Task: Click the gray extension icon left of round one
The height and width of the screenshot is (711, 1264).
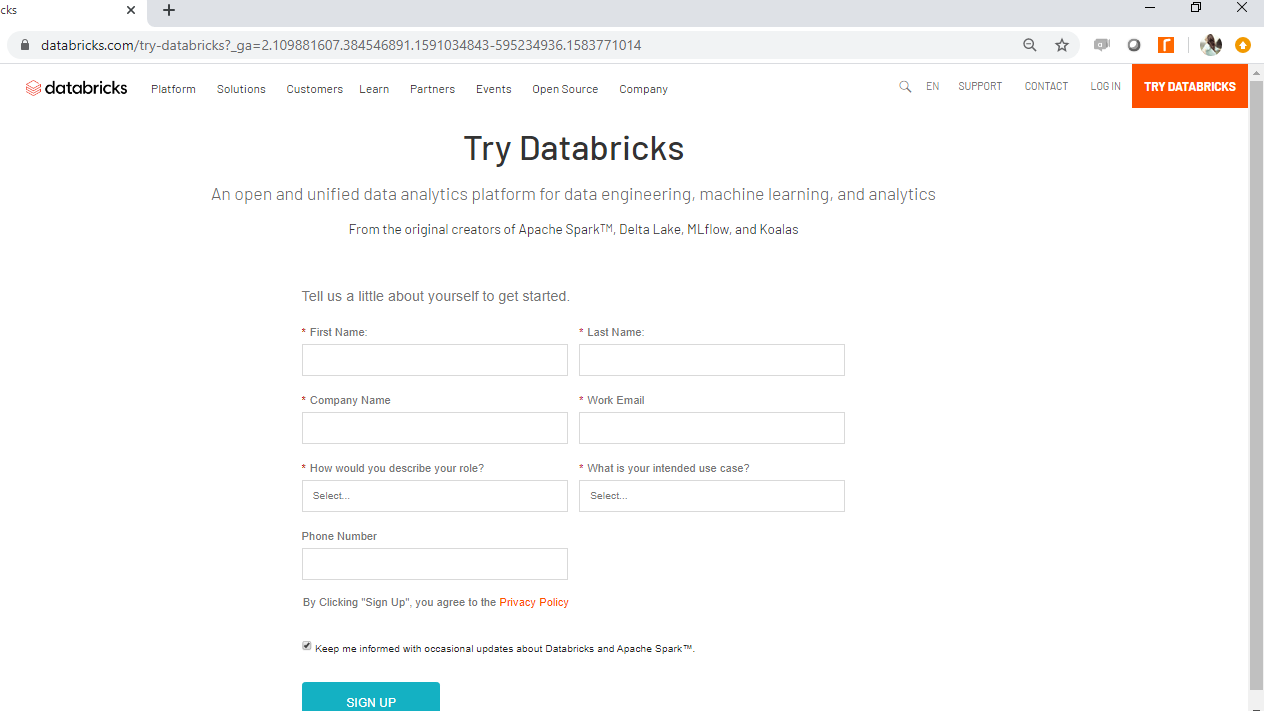Action: 1102,45
